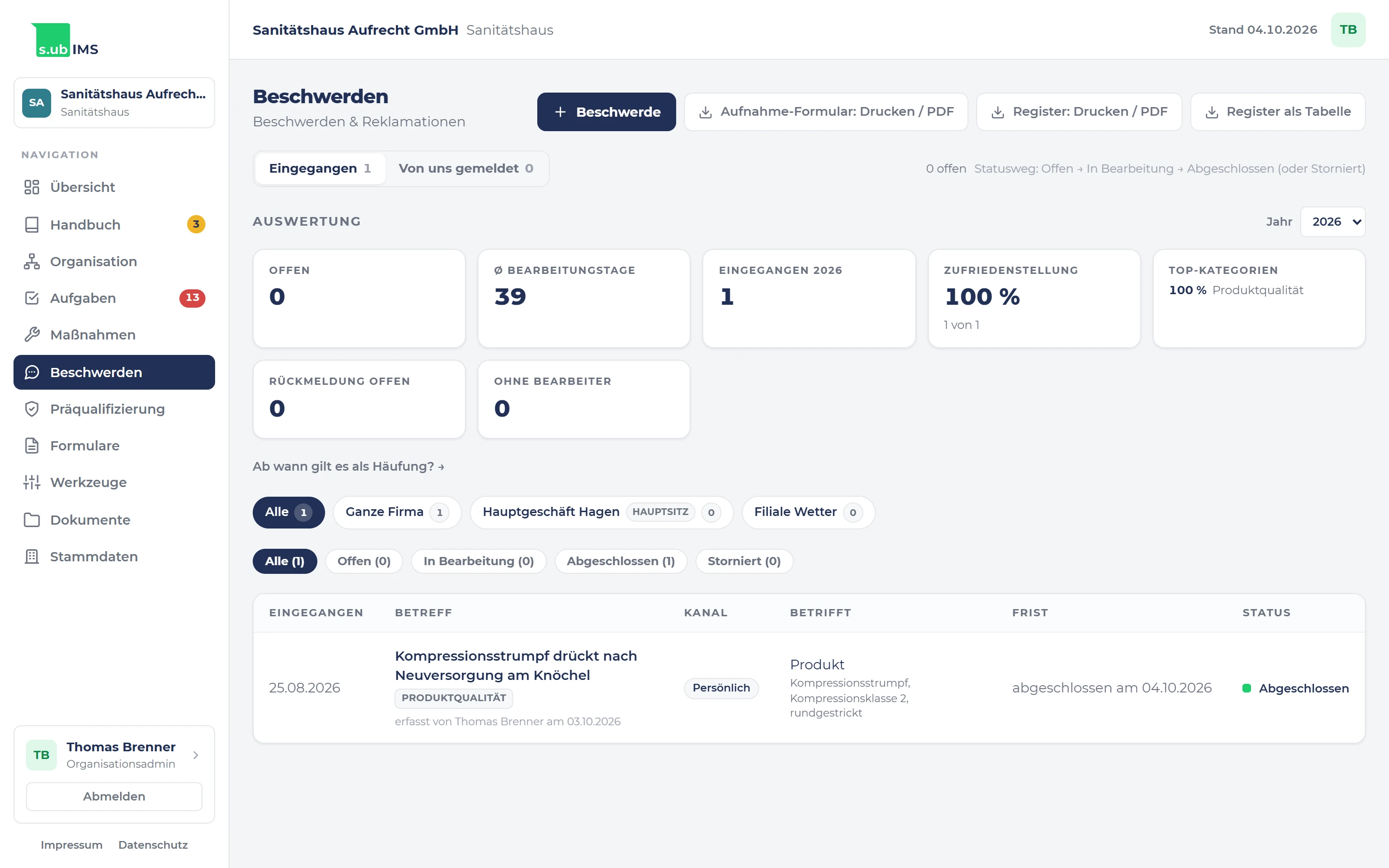Click the Werkzeuge sliders icon
The width and height of the screenshot is (1389, 868).
[x=31, y=482]
